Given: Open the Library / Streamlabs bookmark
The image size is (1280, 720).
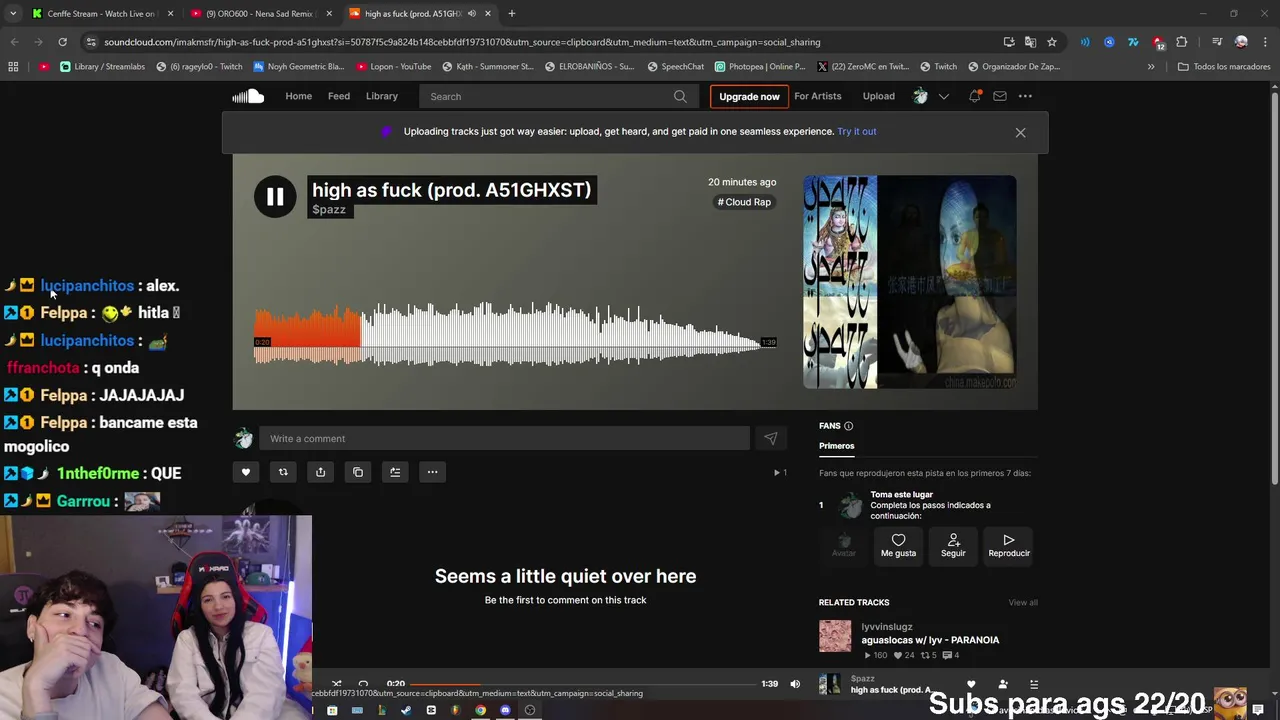Looking at the screenshot, I should (103, 67).
